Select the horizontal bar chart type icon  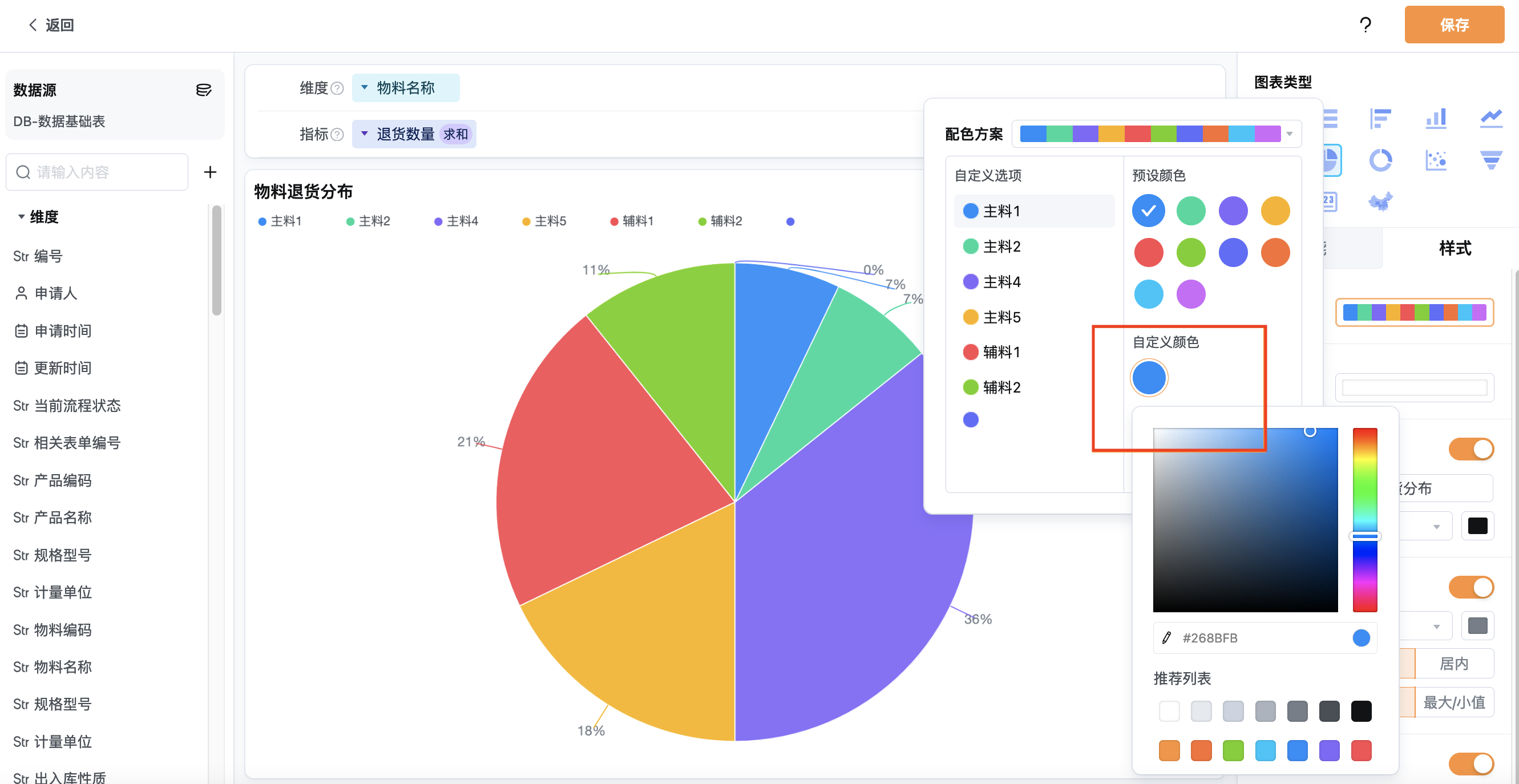tap(1380, 118)
